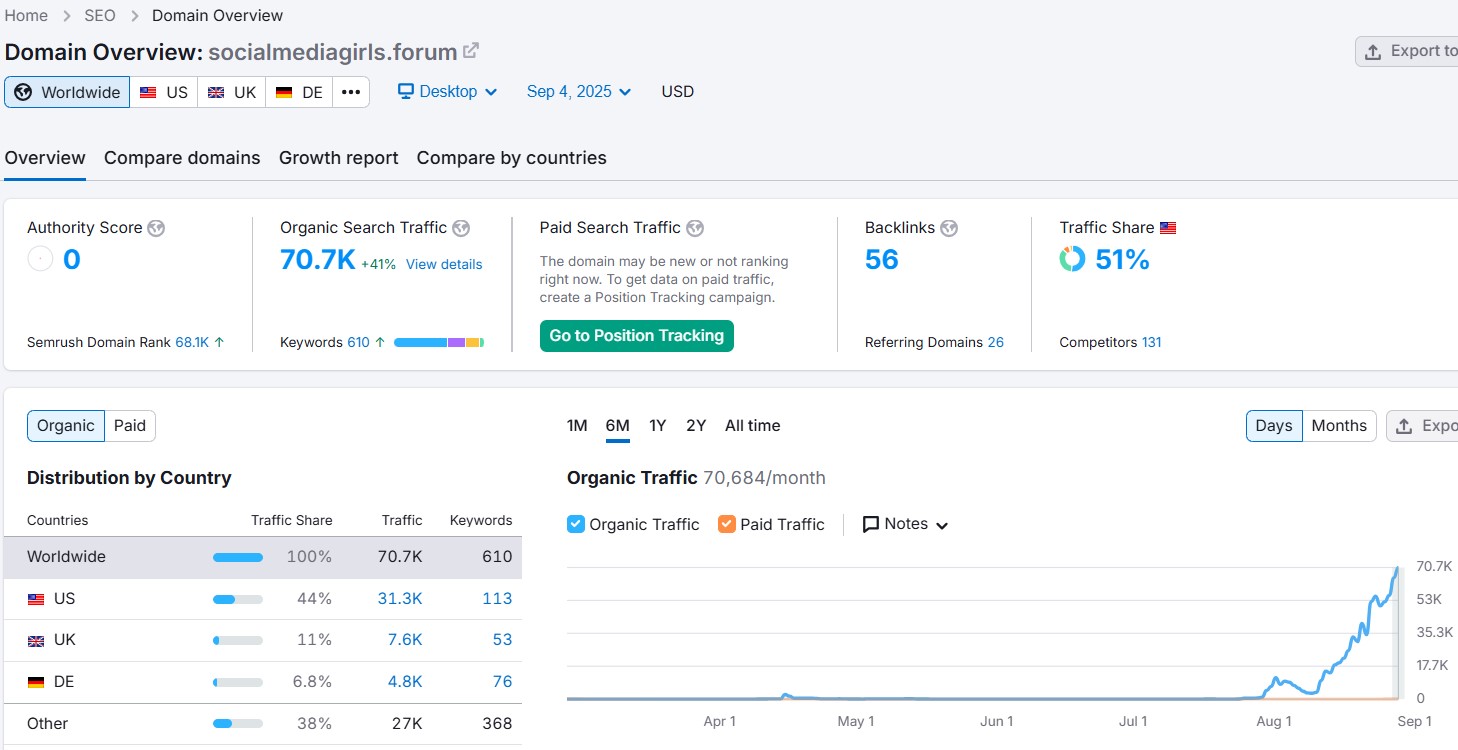
Task: Open the Sep 4, 2025 date dropdown
Action: [579, 92]
